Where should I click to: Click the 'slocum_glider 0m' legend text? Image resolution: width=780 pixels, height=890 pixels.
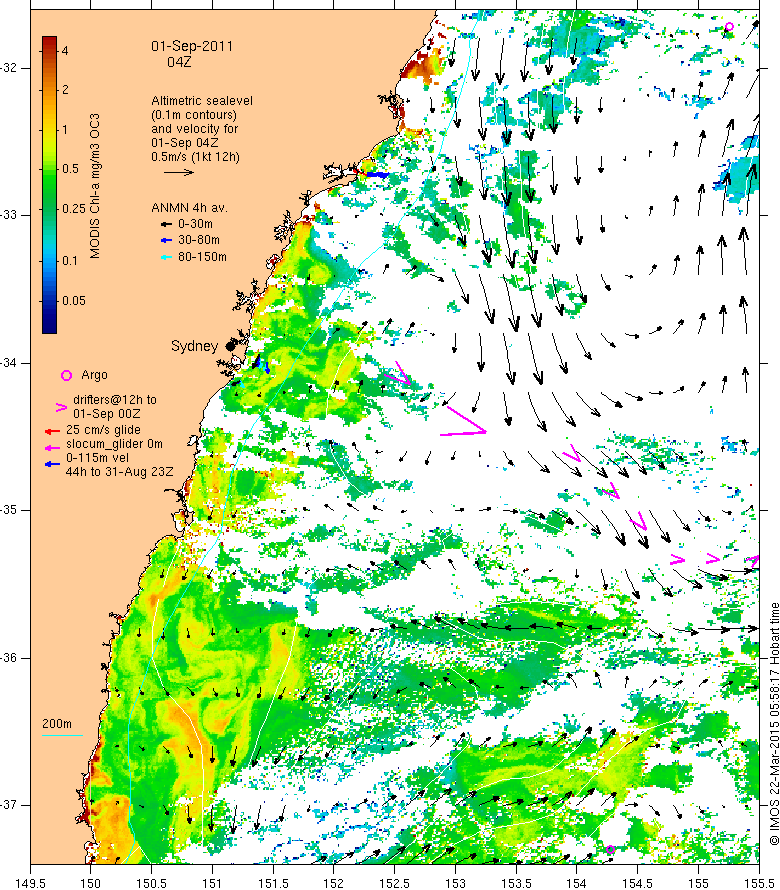[x=114, y=444]
